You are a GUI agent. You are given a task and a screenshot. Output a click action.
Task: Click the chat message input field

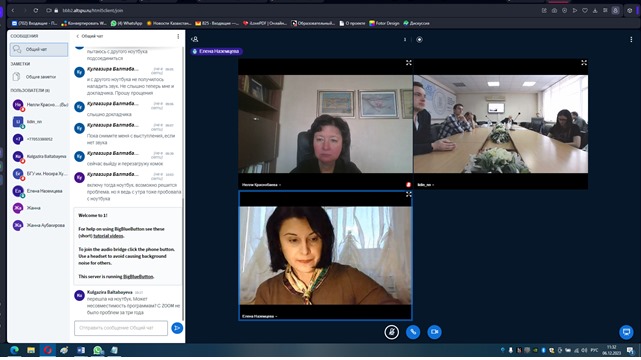point(121,328)
